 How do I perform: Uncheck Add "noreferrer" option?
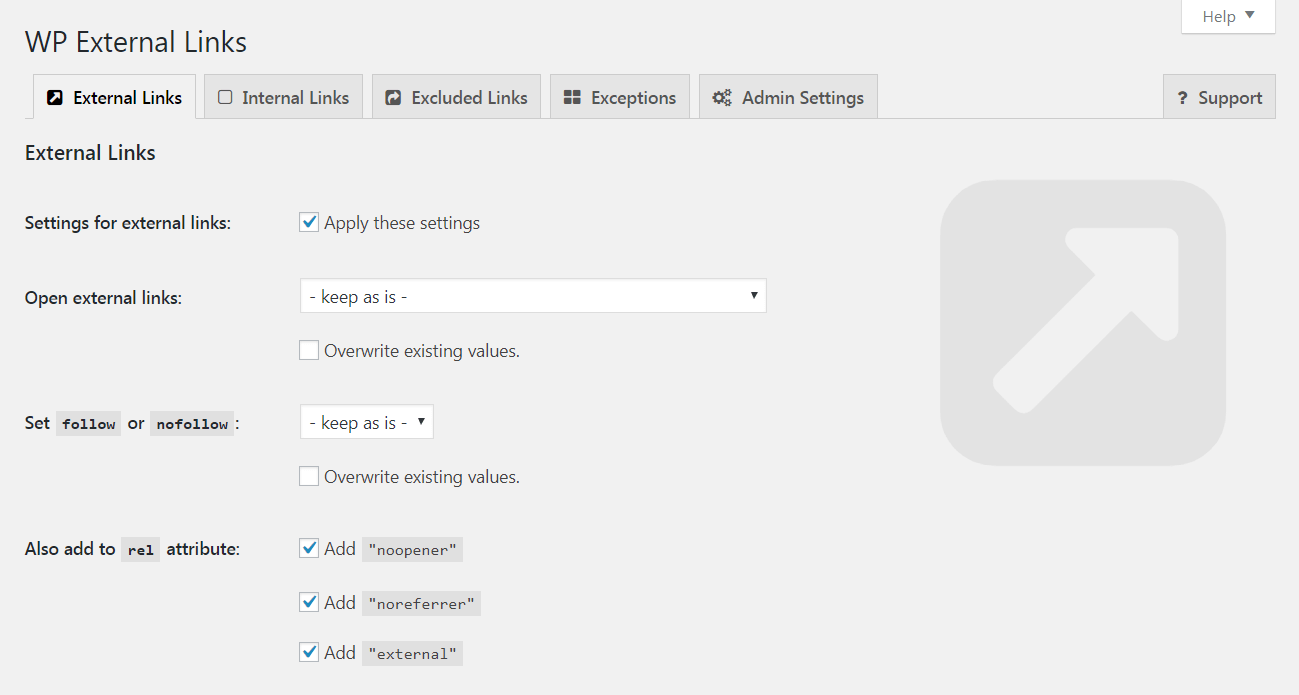pyautogui.click(x=309, y=602)
